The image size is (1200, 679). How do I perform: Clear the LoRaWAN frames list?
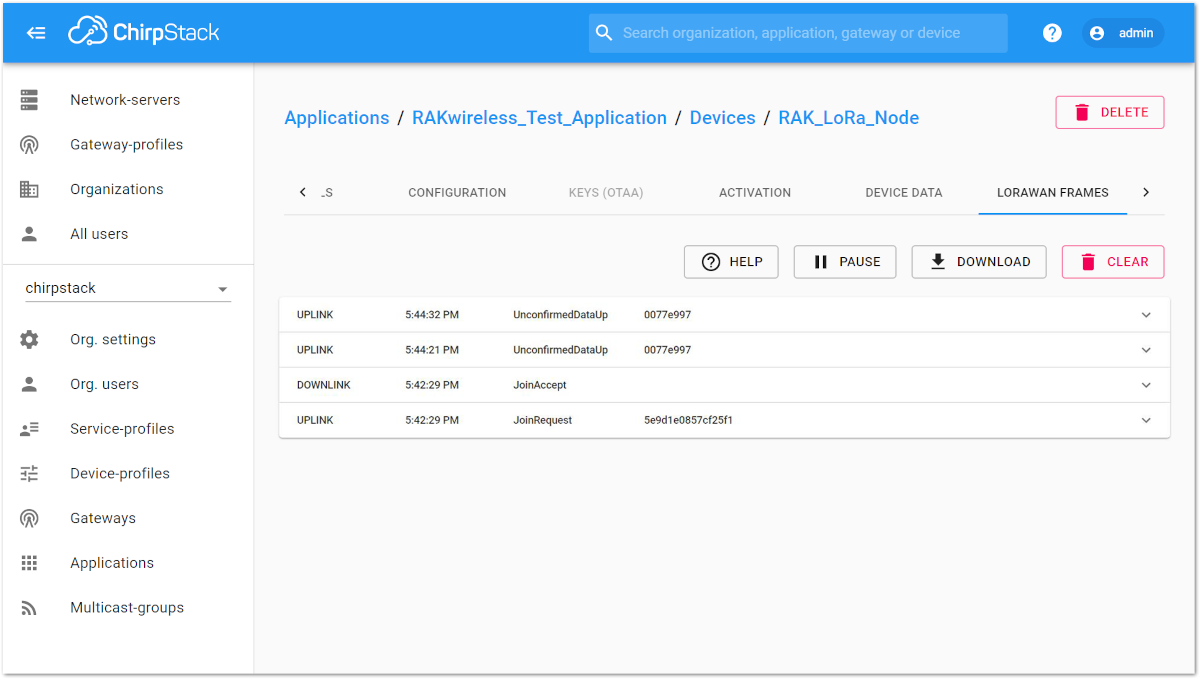pyautogui.click(x=1113, y=262)
